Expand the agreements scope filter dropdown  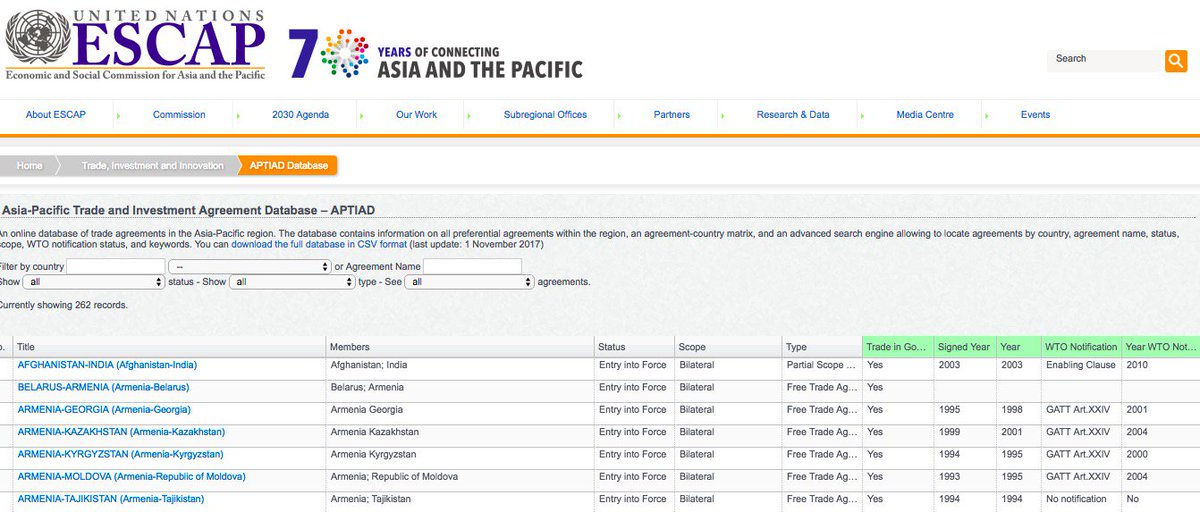click(470, 282)
